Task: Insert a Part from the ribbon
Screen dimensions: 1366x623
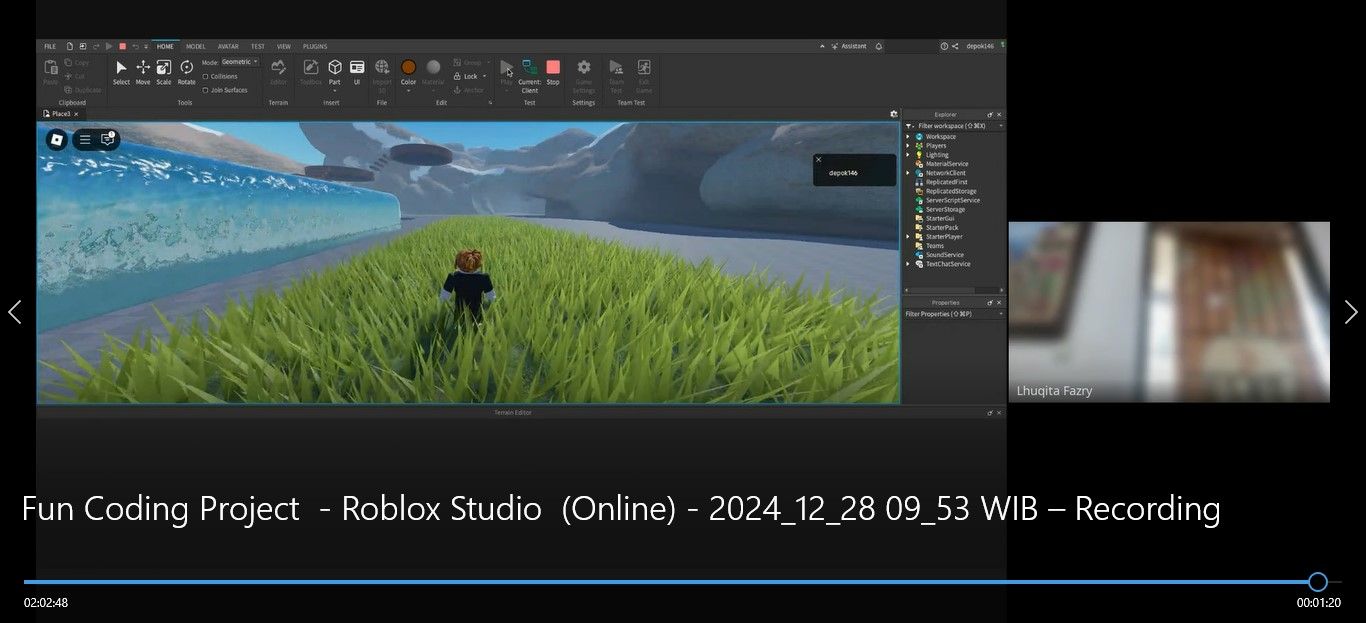Action: point(335,71)
